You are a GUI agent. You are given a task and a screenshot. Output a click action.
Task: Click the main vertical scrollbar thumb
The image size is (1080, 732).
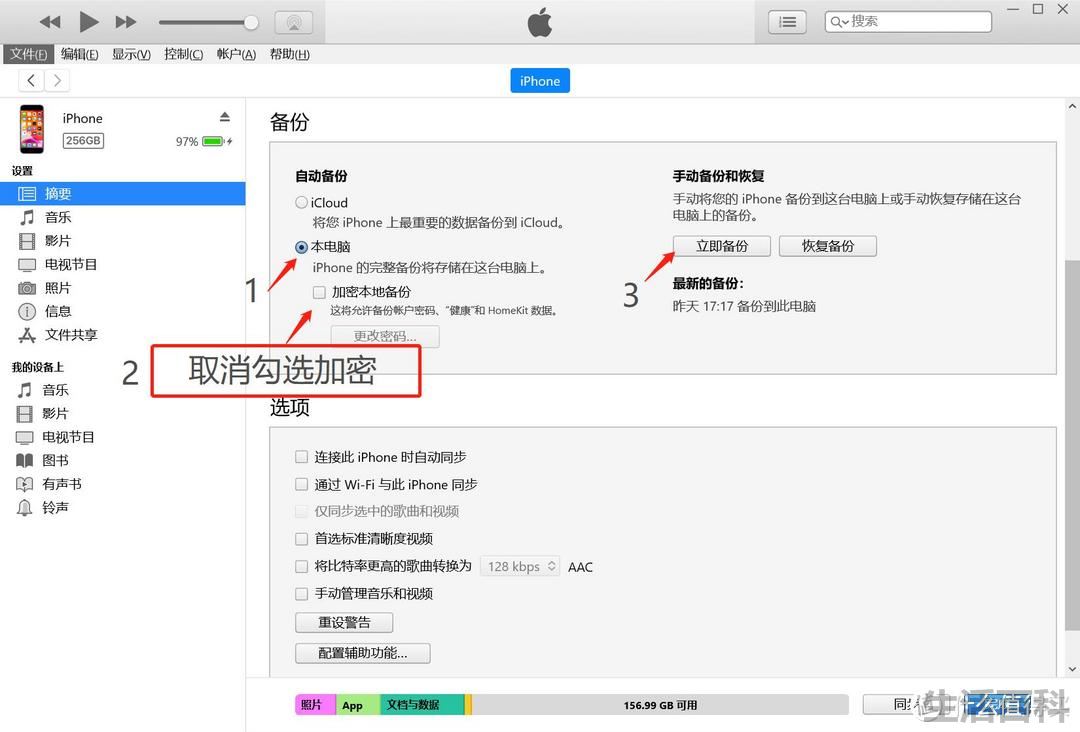tap(1072, 445)
